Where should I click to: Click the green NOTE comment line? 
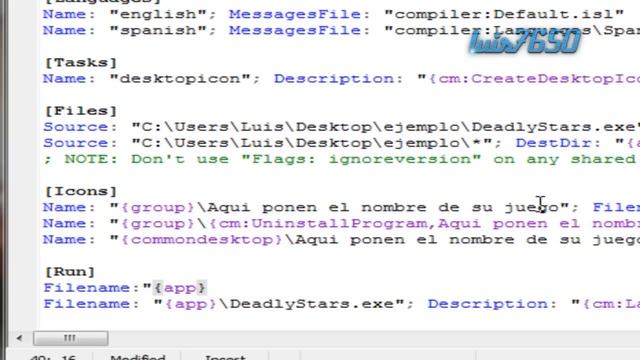(341, 159)
